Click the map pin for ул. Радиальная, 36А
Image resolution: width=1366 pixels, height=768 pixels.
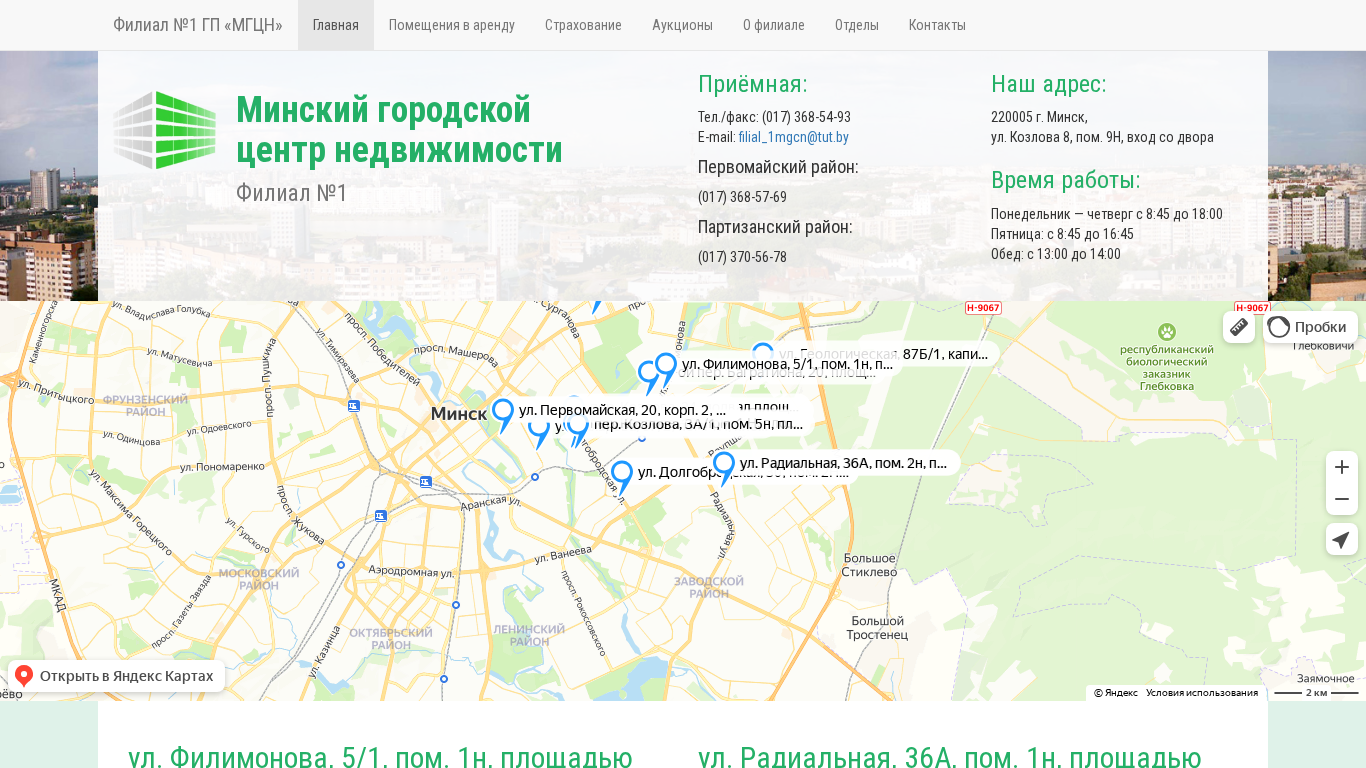click(x=724, y=465)
